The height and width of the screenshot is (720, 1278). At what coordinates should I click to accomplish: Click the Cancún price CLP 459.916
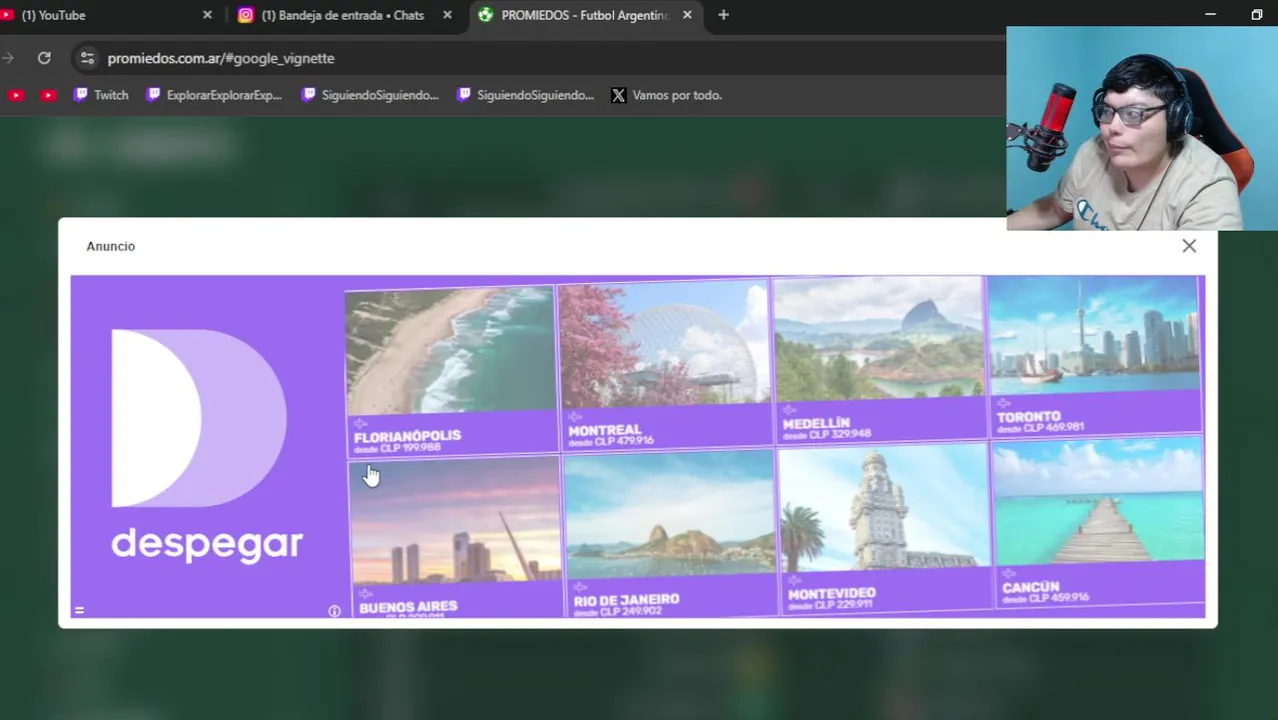click(x=1046, y=598)
